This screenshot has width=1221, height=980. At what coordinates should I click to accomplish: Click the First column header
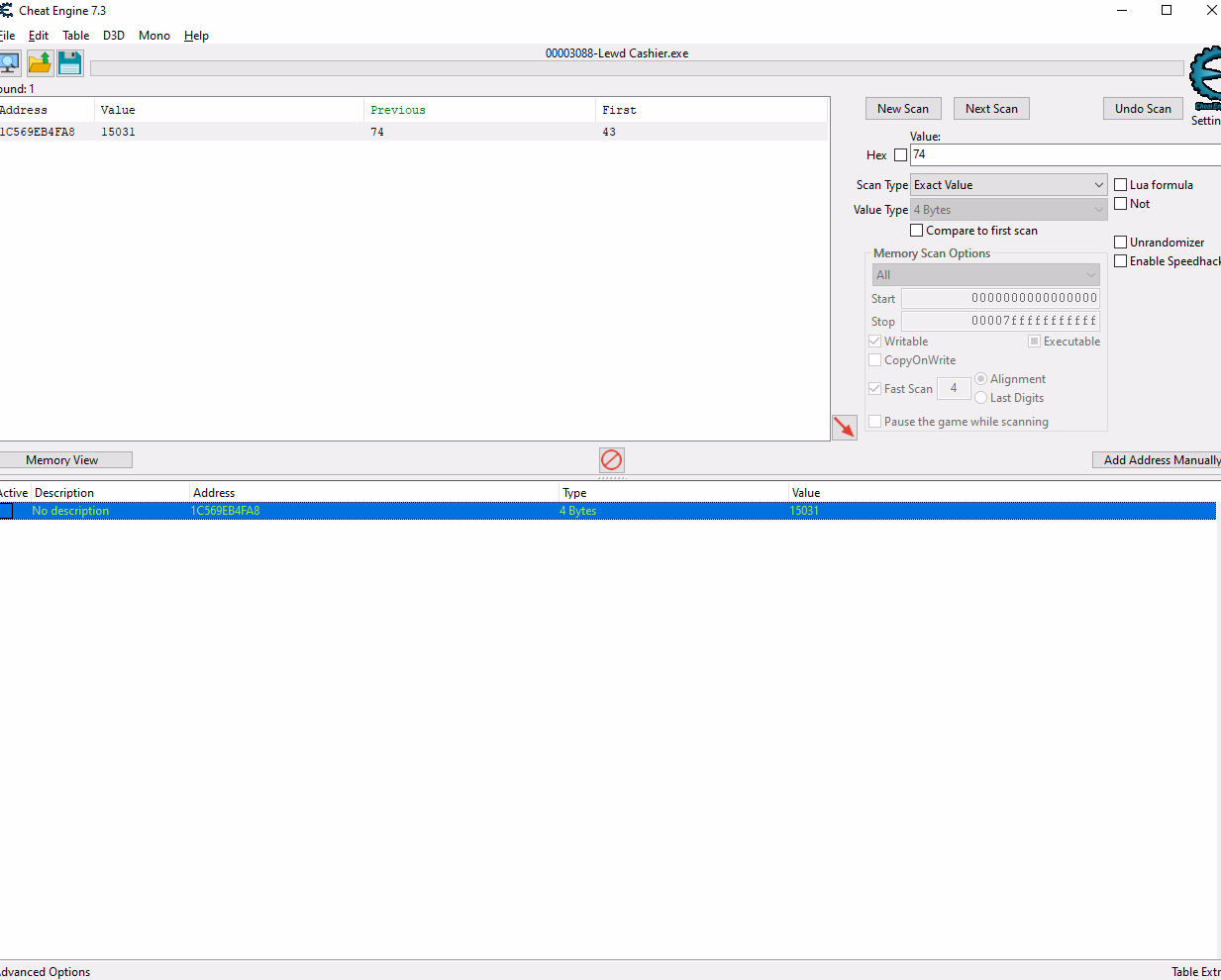click(x=711, y=110)
